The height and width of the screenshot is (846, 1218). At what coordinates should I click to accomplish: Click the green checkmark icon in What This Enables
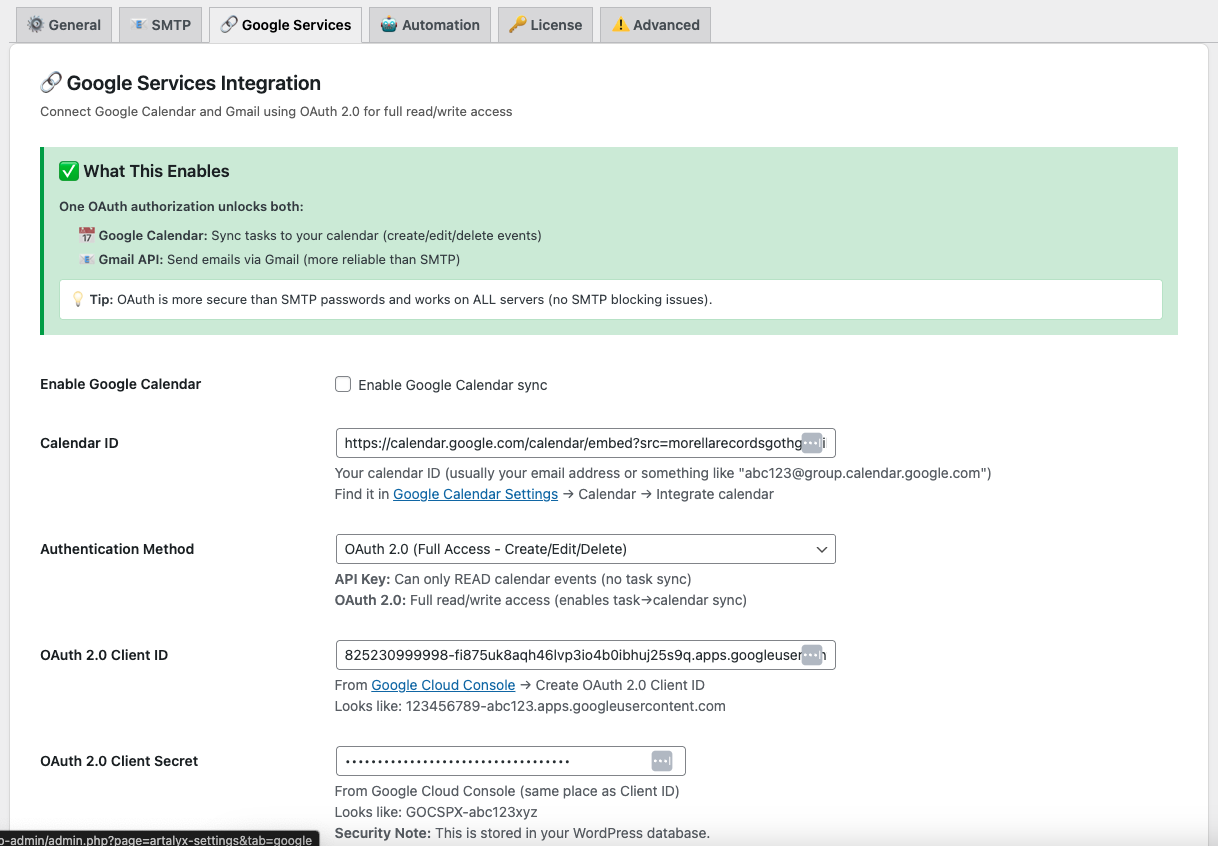69,171
